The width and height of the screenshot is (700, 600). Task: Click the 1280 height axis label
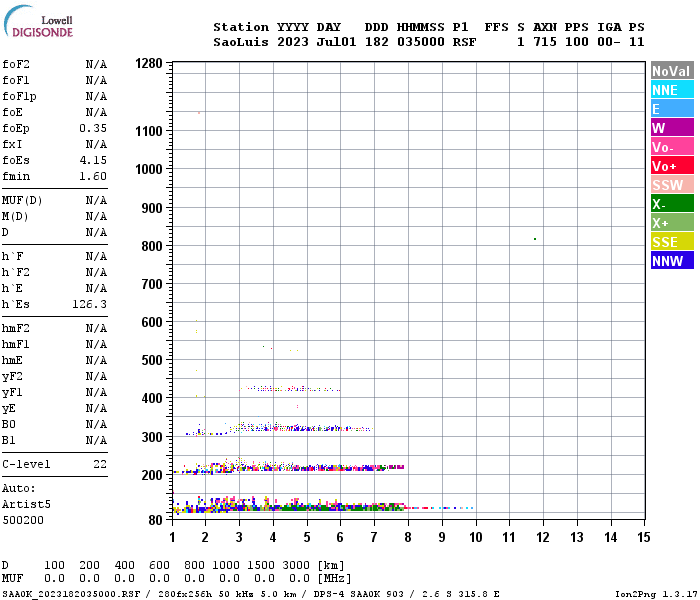coord(149,63)
